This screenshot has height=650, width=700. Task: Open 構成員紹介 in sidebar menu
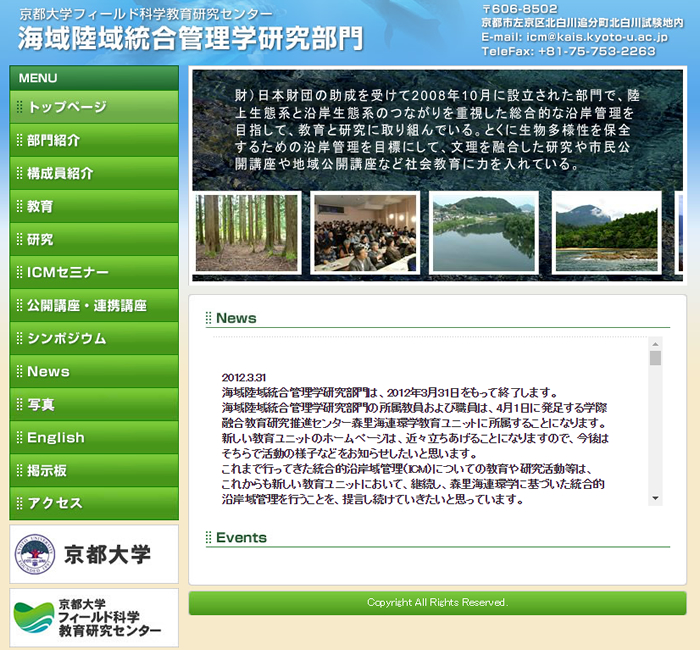(x=93, y=173)
